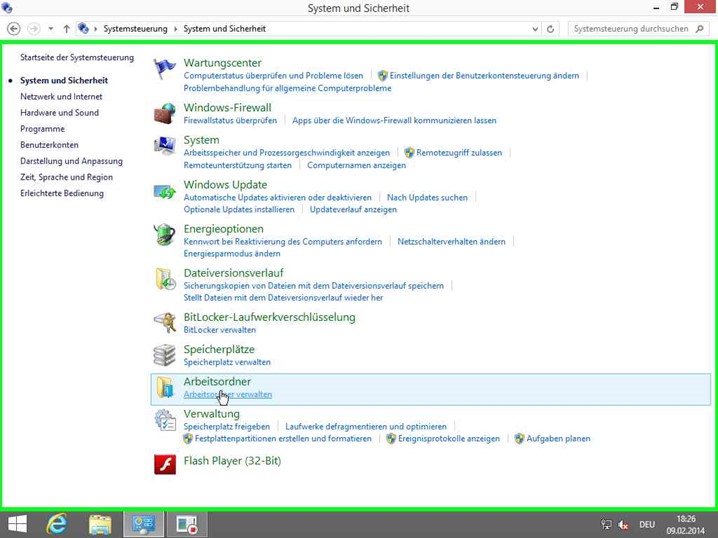Open the Programme category

pyautogui.click(x=42, y=129)
